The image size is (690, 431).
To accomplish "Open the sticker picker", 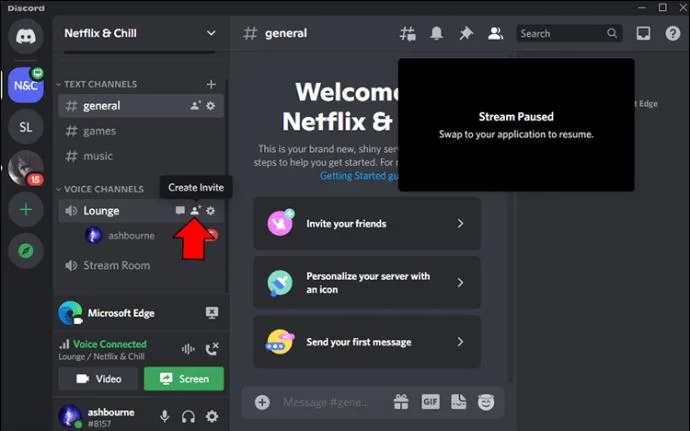I will [459, 402].
